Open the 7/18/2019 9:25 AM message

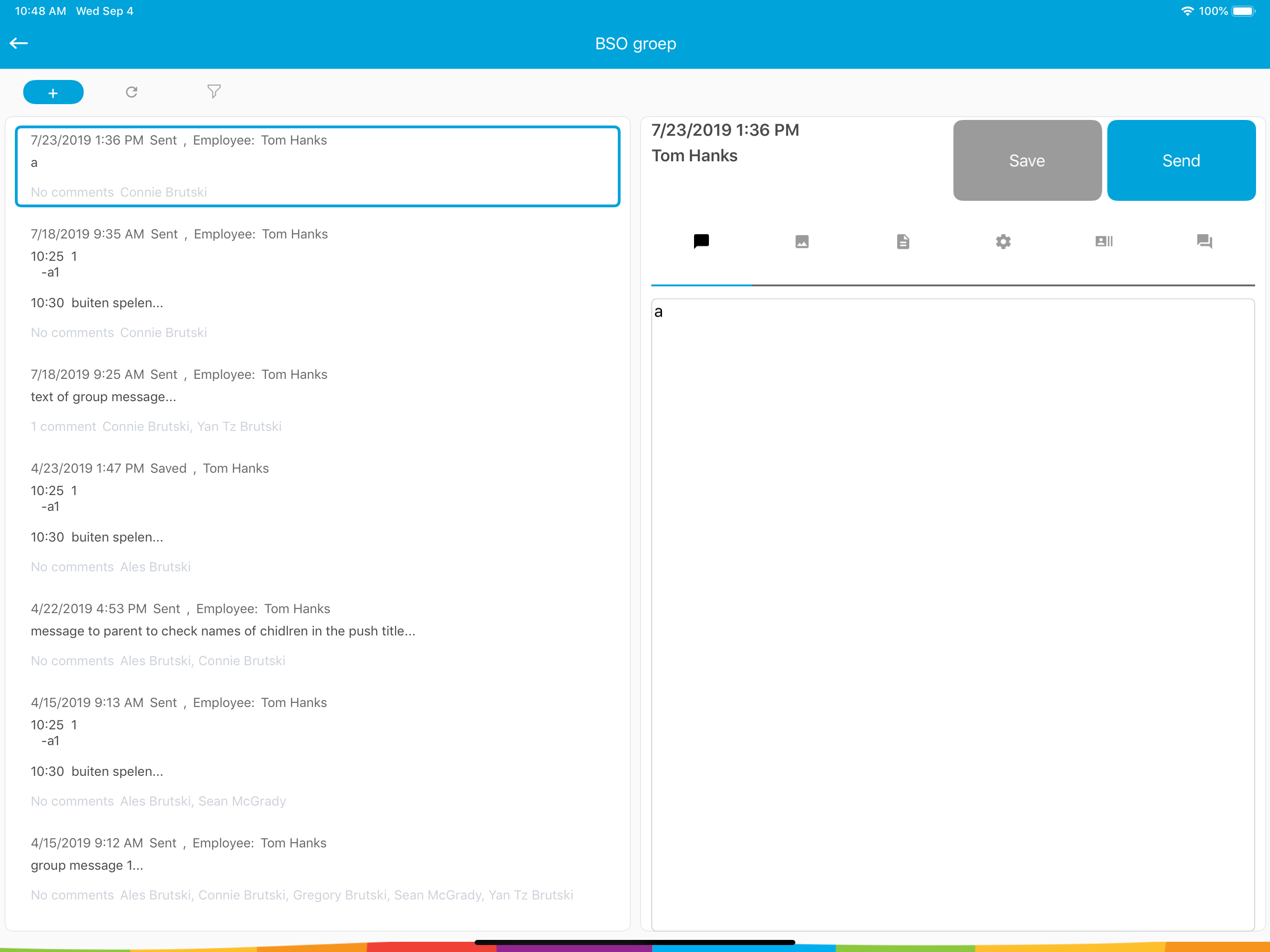click(317, 400)
